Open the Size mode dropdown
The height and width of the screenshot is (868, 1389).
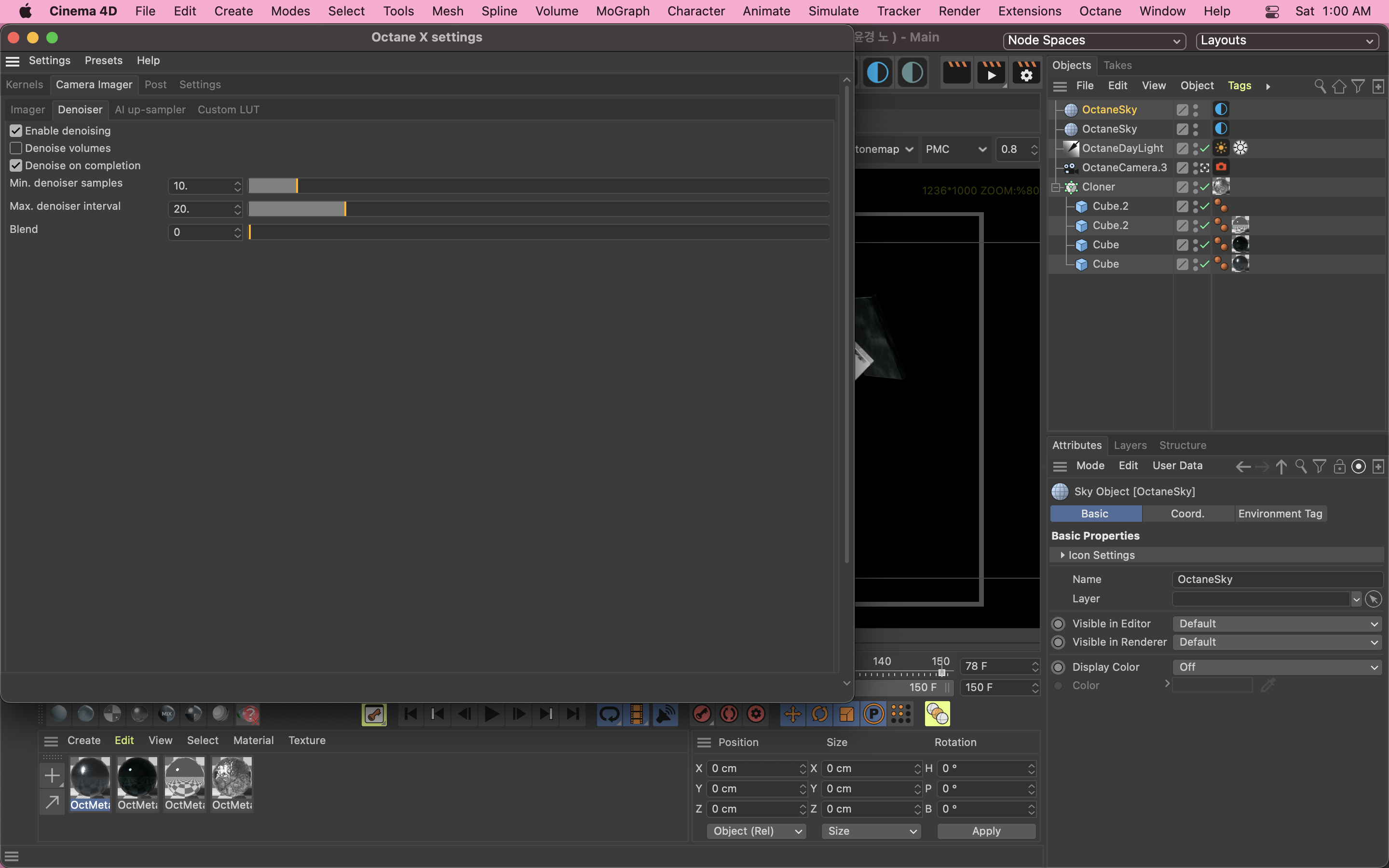(872, 831)
